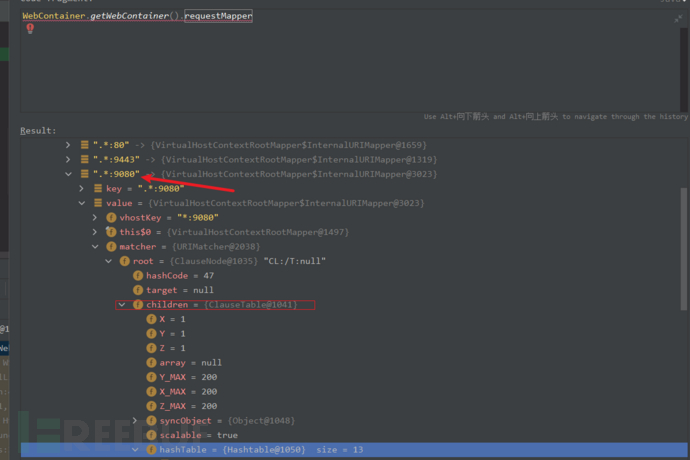Click the field icon beside Y_MAX
The height and width of the screenshot is (460, 690).
152,377
